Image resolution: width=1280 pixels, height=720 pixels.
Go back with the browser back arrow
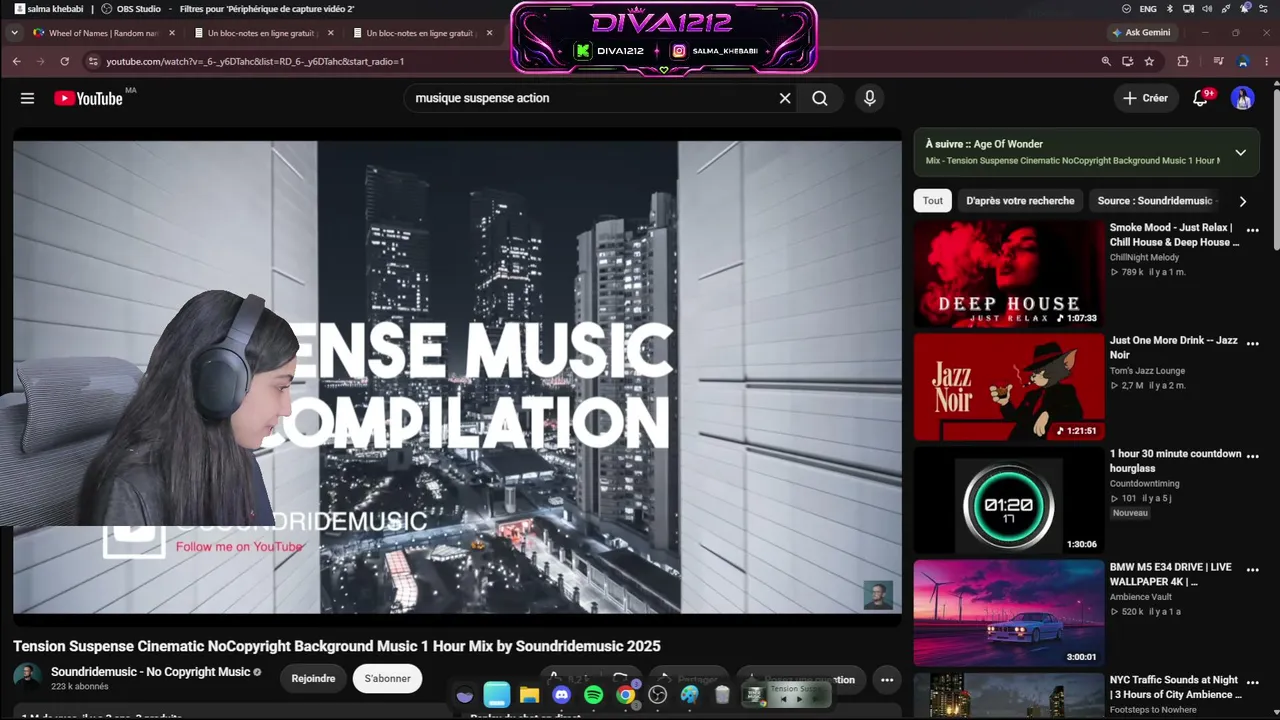click(16, 61)
